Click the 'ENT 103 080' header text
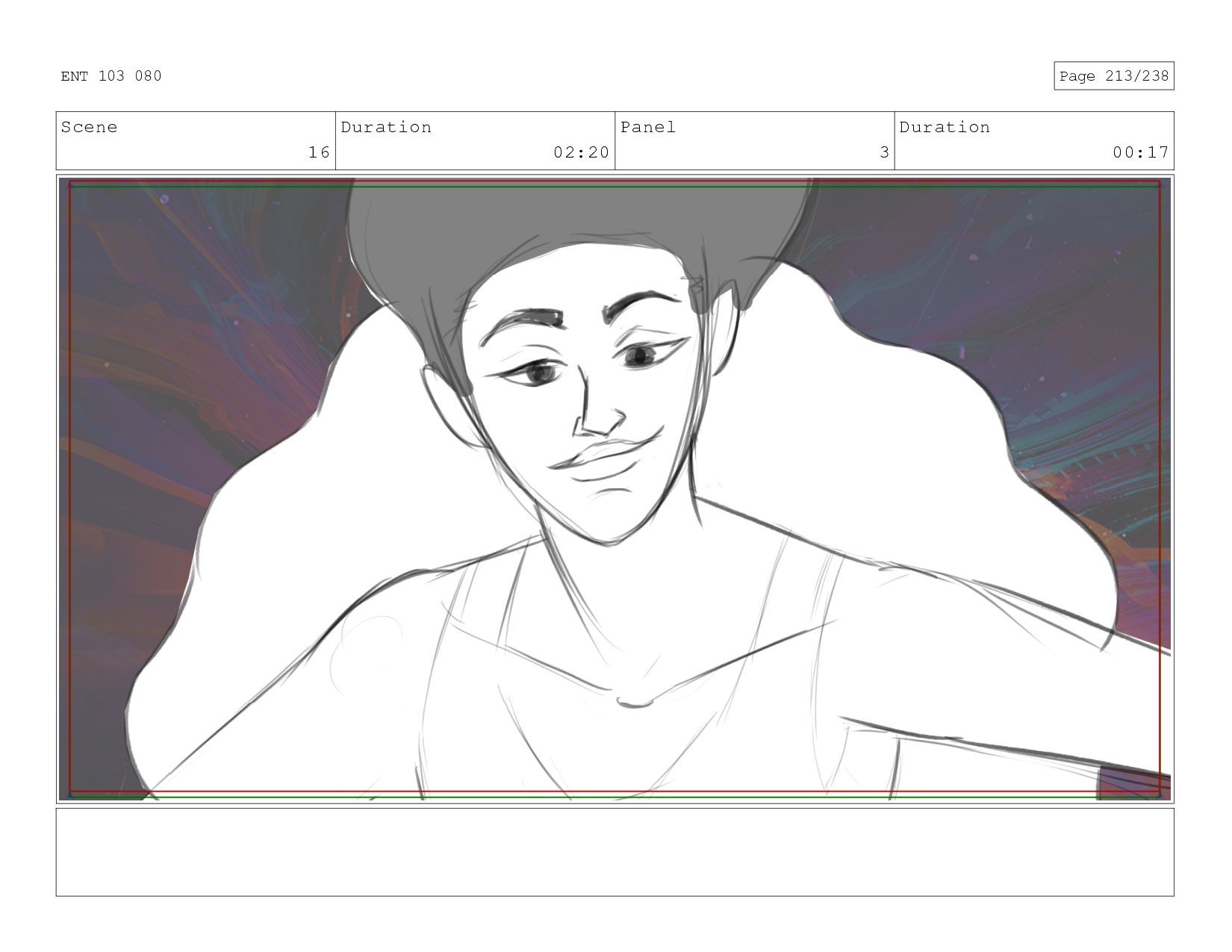1232x952 pixels. tap(111, 76)
